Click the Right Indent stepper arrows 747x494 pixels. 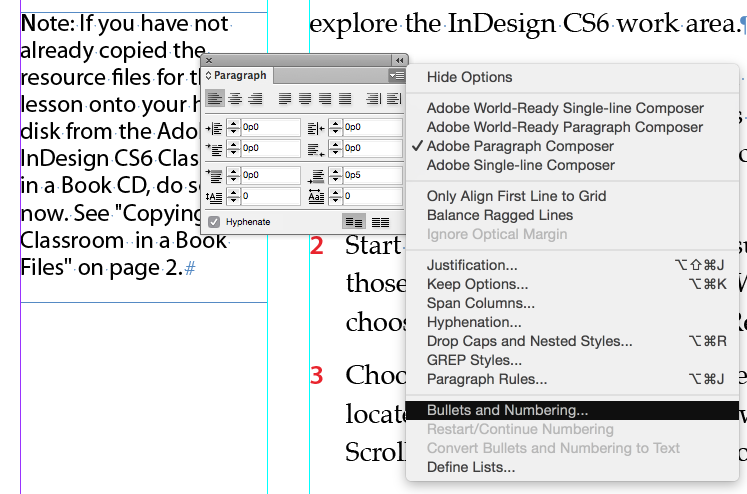click(335, 128)
